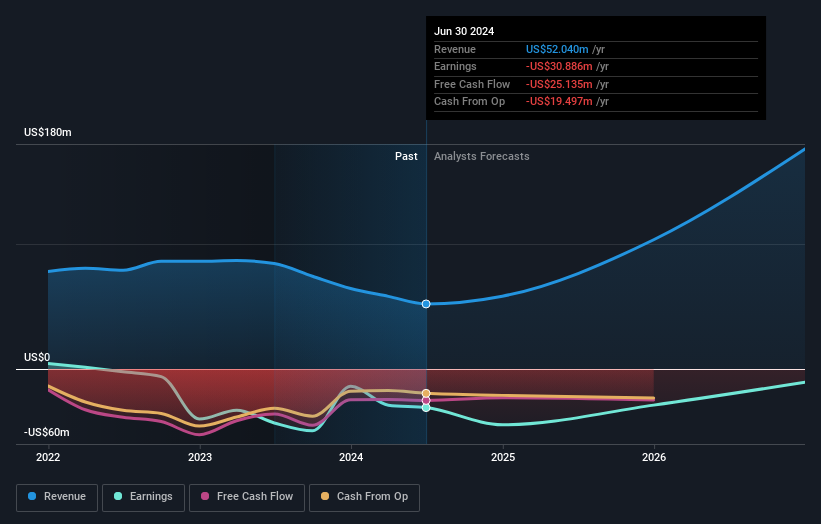Click the Free Cash Flow label in tooltip

coord(472,84)
